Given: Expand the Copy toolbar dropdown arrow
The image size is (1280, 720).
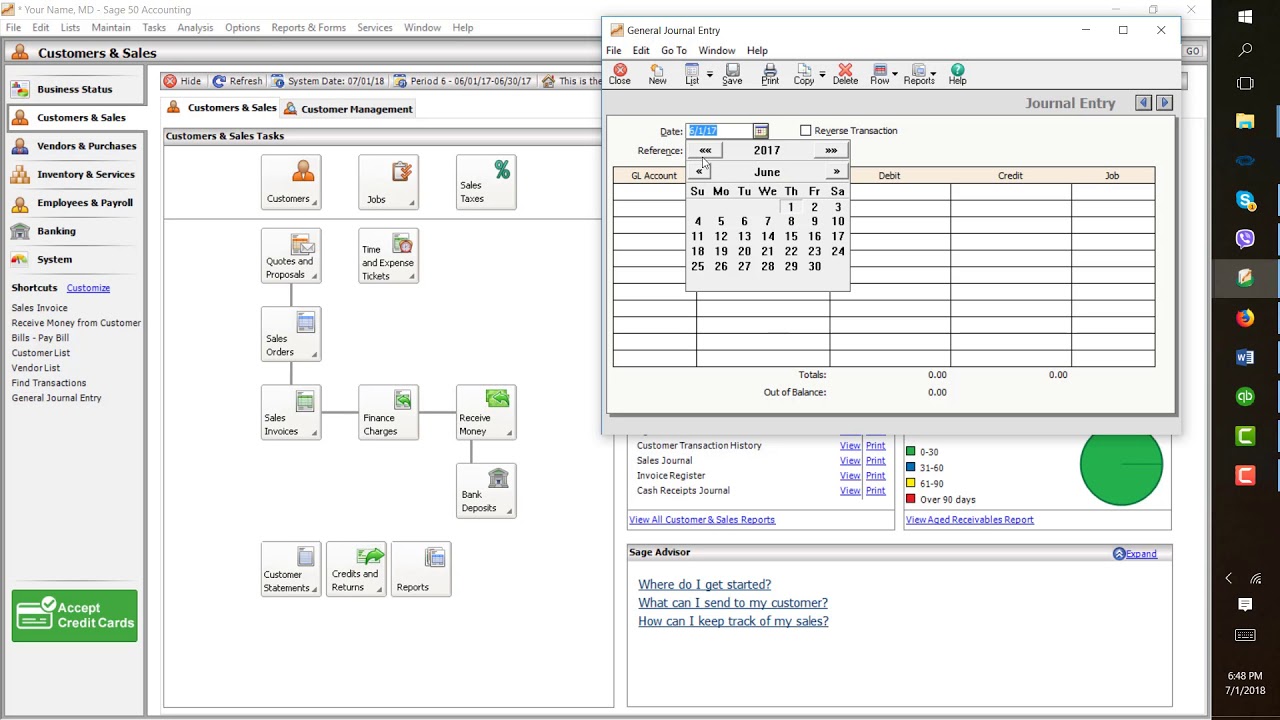Looking at the screenshot, I should tap(822, 74).
